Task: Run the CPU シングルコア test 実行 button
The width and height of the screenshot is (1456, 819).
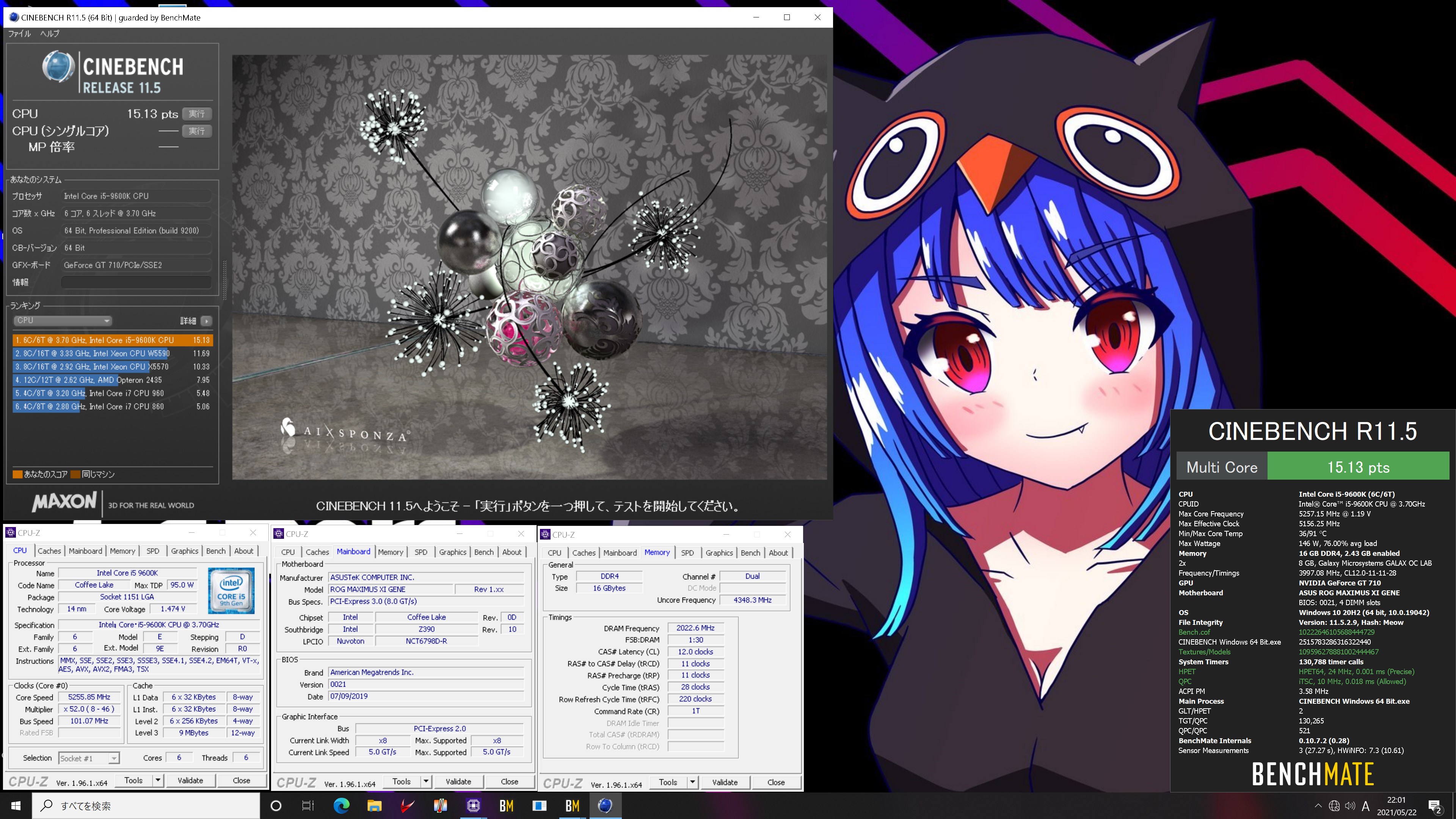Action: [x=197, y=131]
